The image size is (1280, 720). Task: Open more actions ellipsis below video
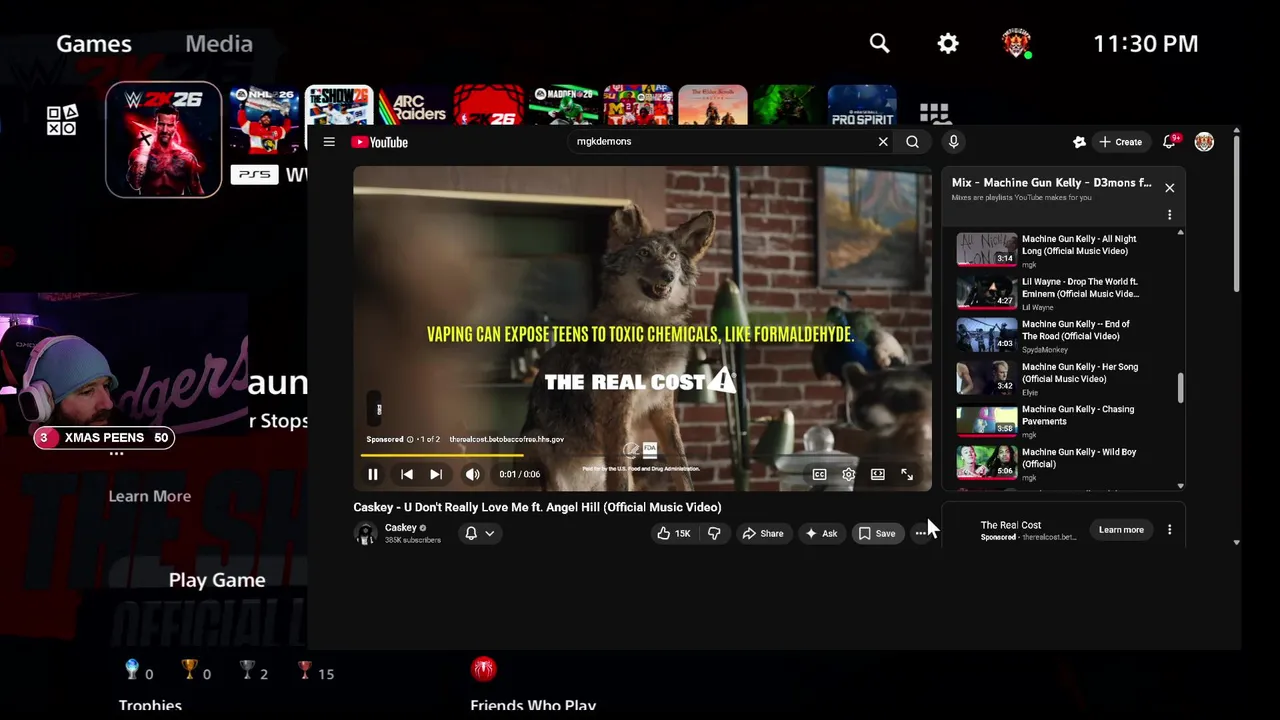click(x=920, y=534)
